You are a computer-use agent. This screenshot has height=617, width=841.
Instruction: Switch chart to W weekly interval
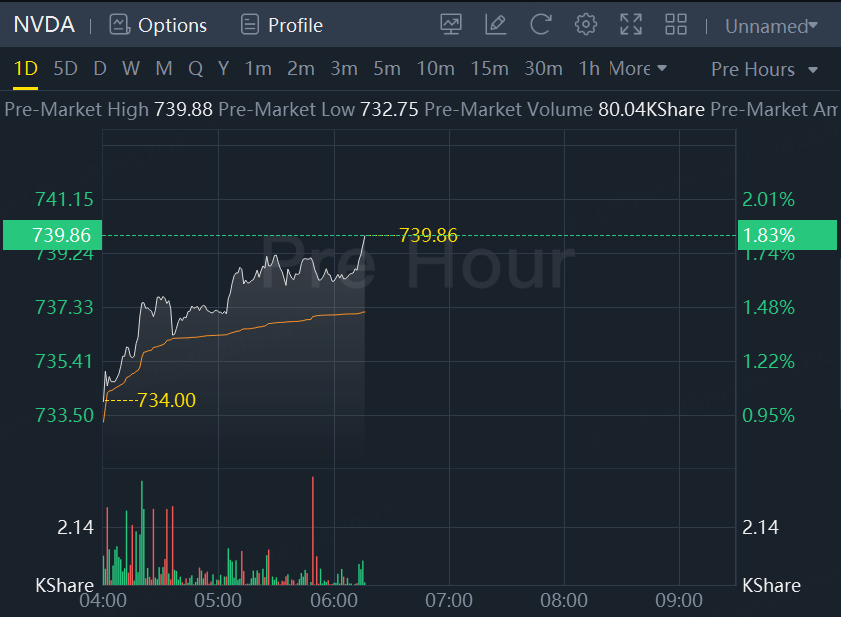pyautogui.click(x=131, y=69)
